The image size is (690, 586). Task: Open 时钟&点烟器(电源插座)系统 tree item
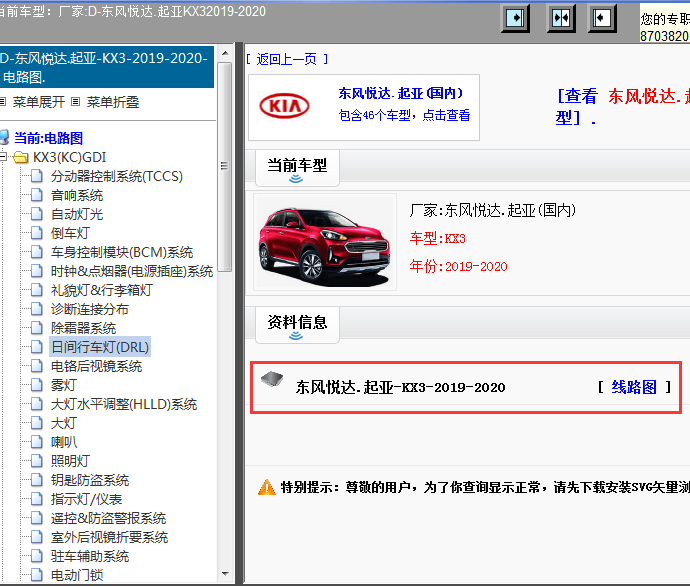[132, 271]
